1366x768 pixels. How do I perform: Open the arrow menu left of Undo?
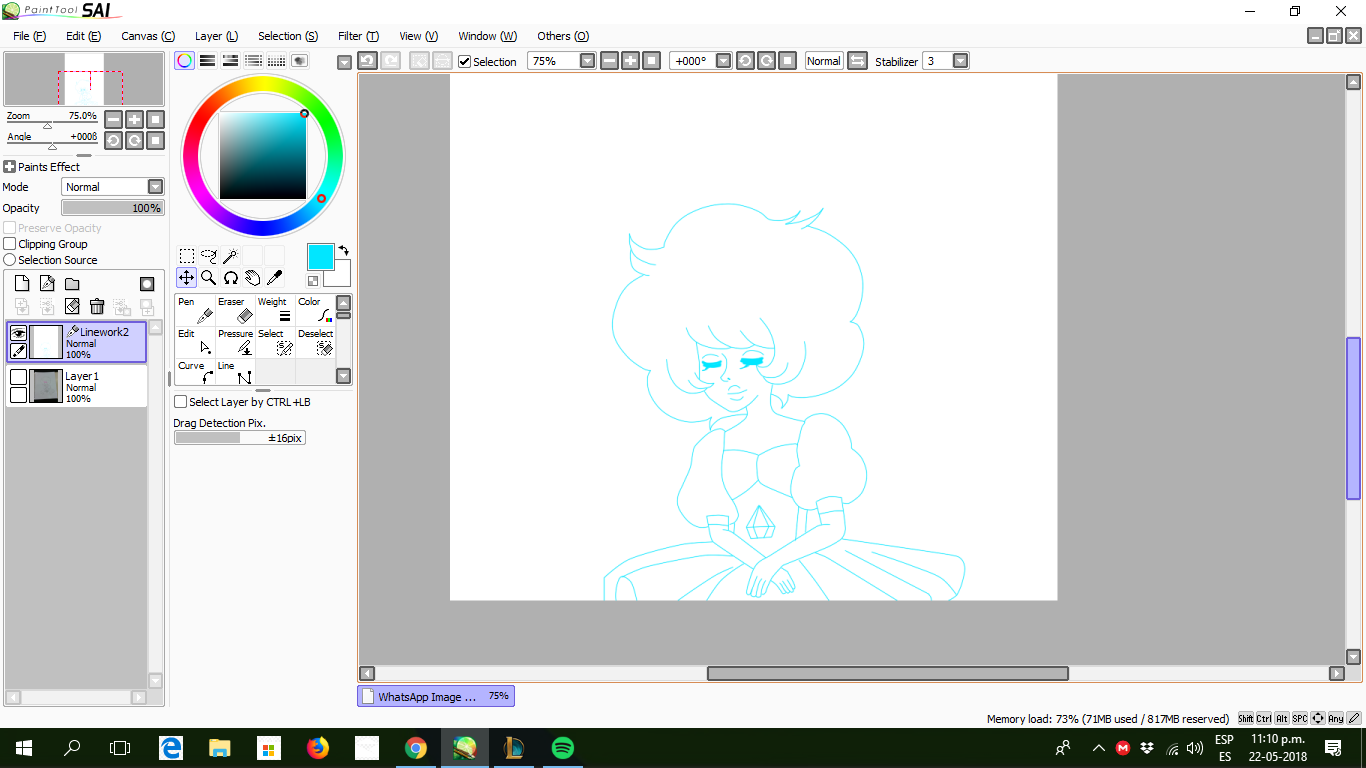pyautogui.click(x=345, y=62)
